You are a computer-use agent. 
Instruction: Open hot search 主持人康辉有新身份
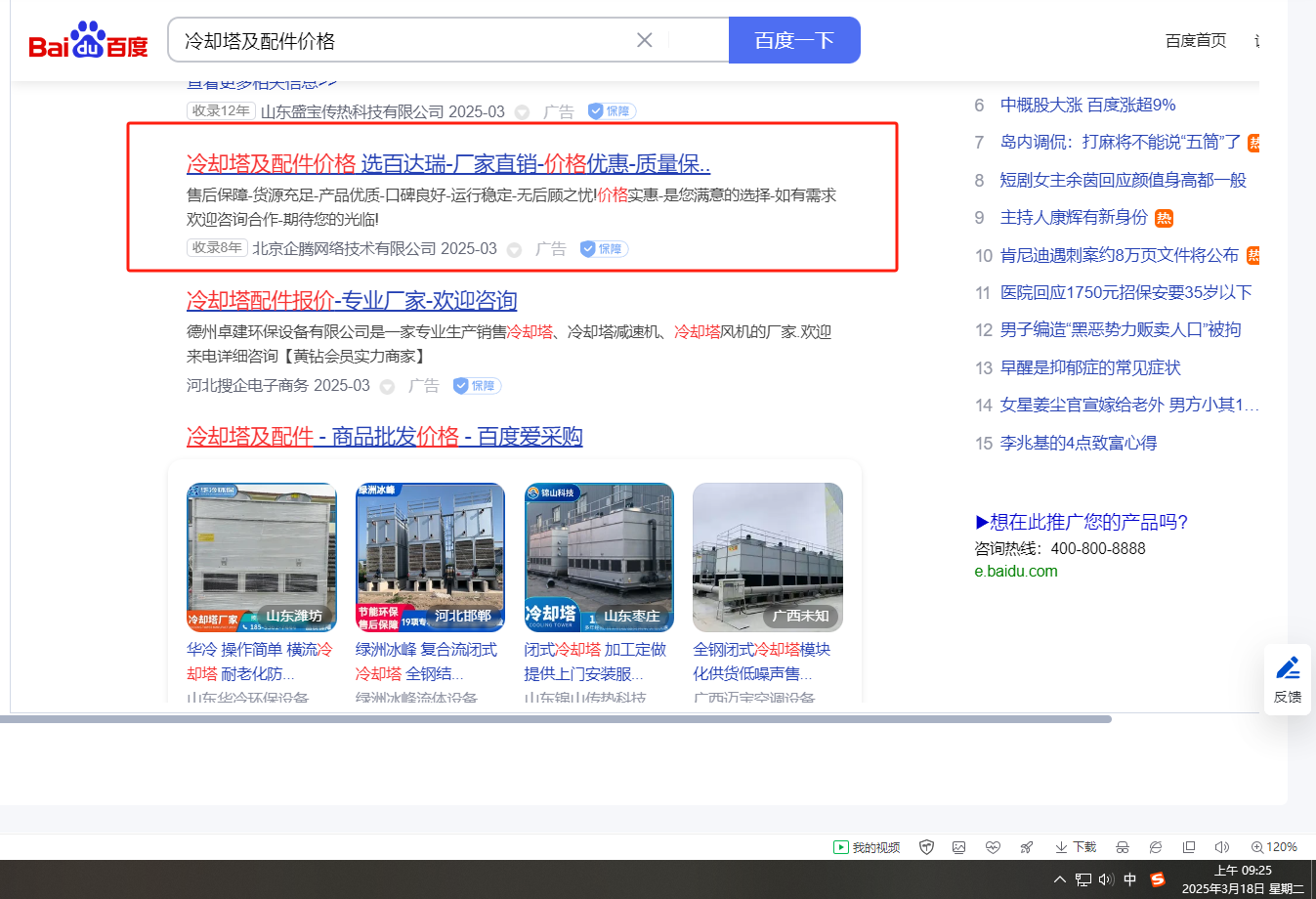click(x=1074, y=217)
